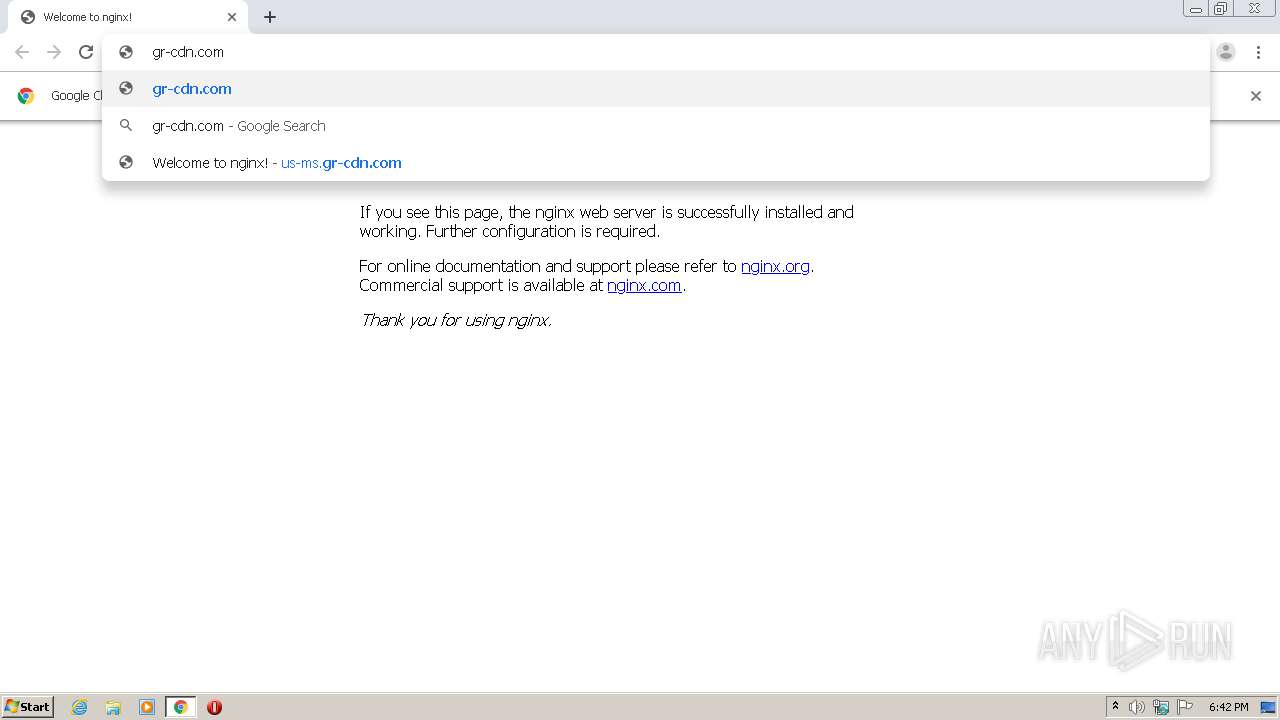Screen dimensions: 1280x720
Task: Open the Windows Start menu
Action: click(x=28, y=707)
